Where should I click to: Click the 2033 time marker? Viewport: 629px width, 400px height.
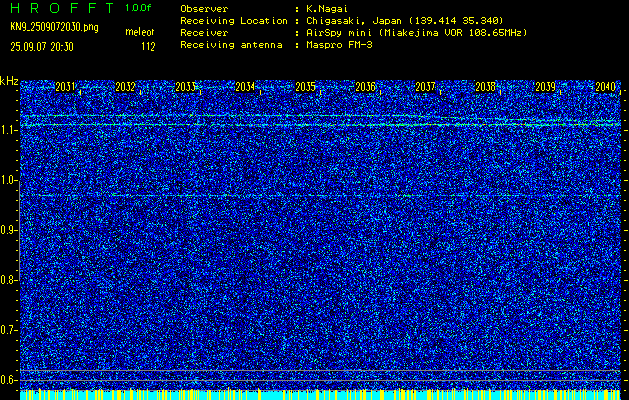coord(185,87)
